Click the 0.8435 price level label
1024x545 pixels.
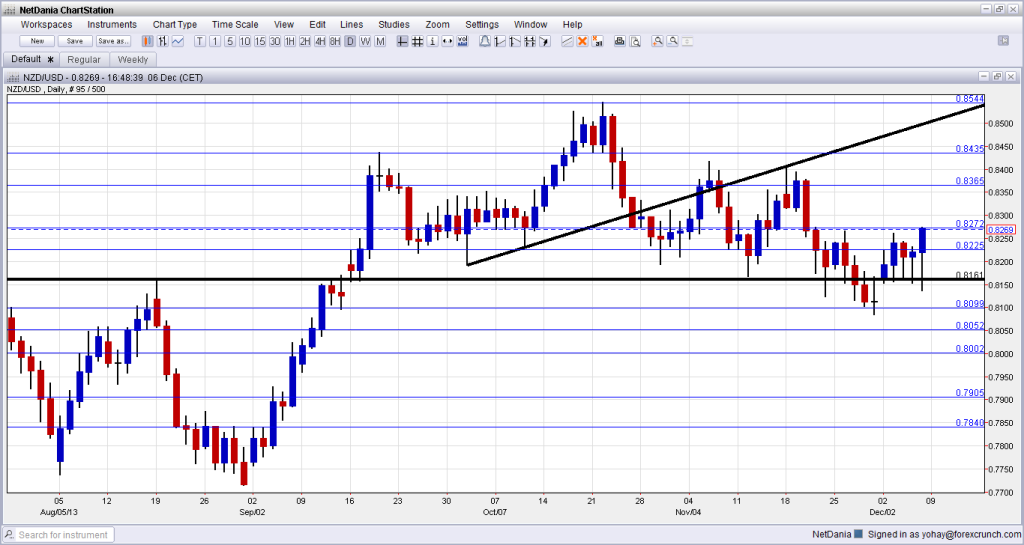click(x=970, y=149)
